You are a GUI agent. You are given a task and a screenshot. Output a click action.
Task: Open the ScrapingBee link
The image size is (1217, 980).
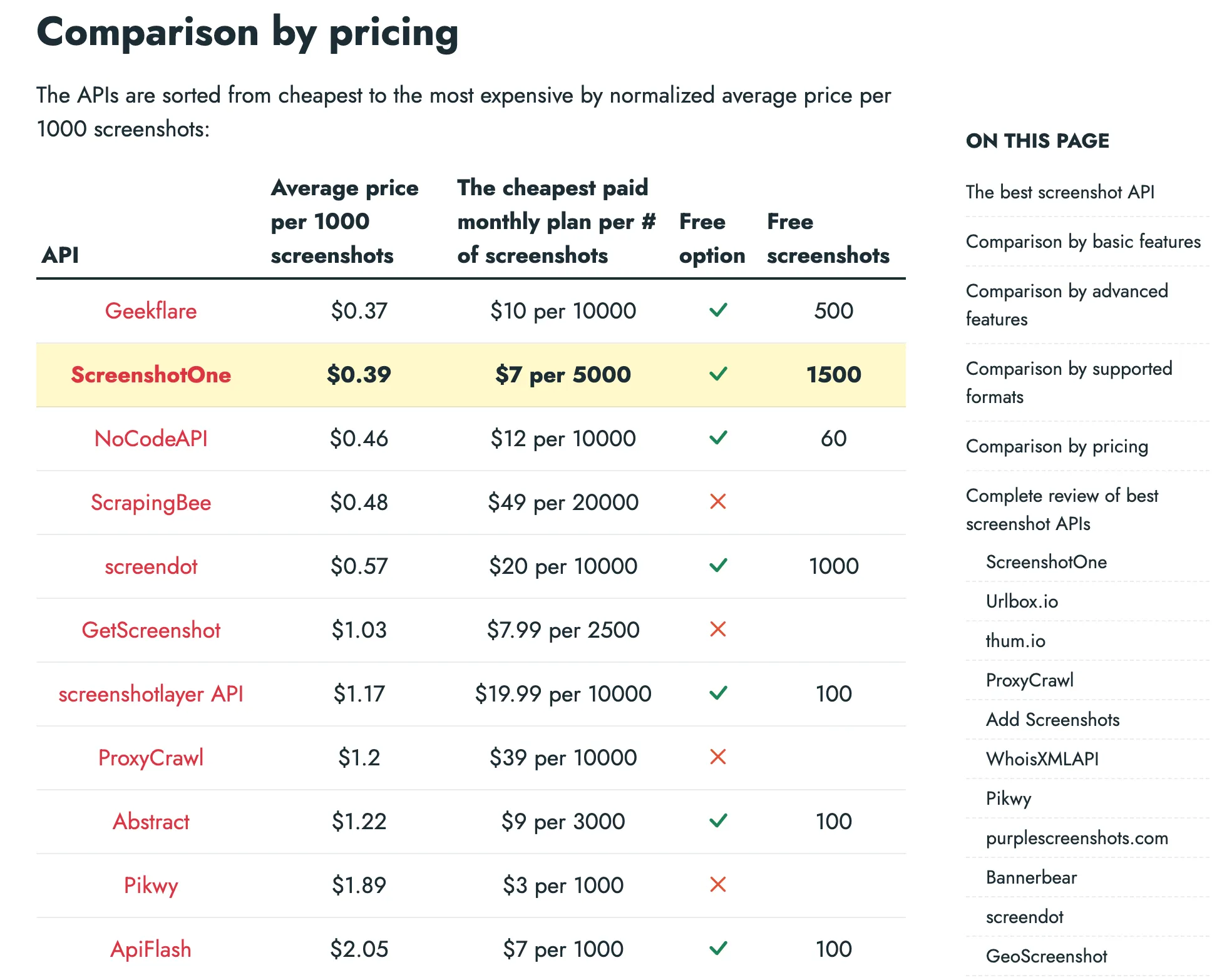coord(150,503)
